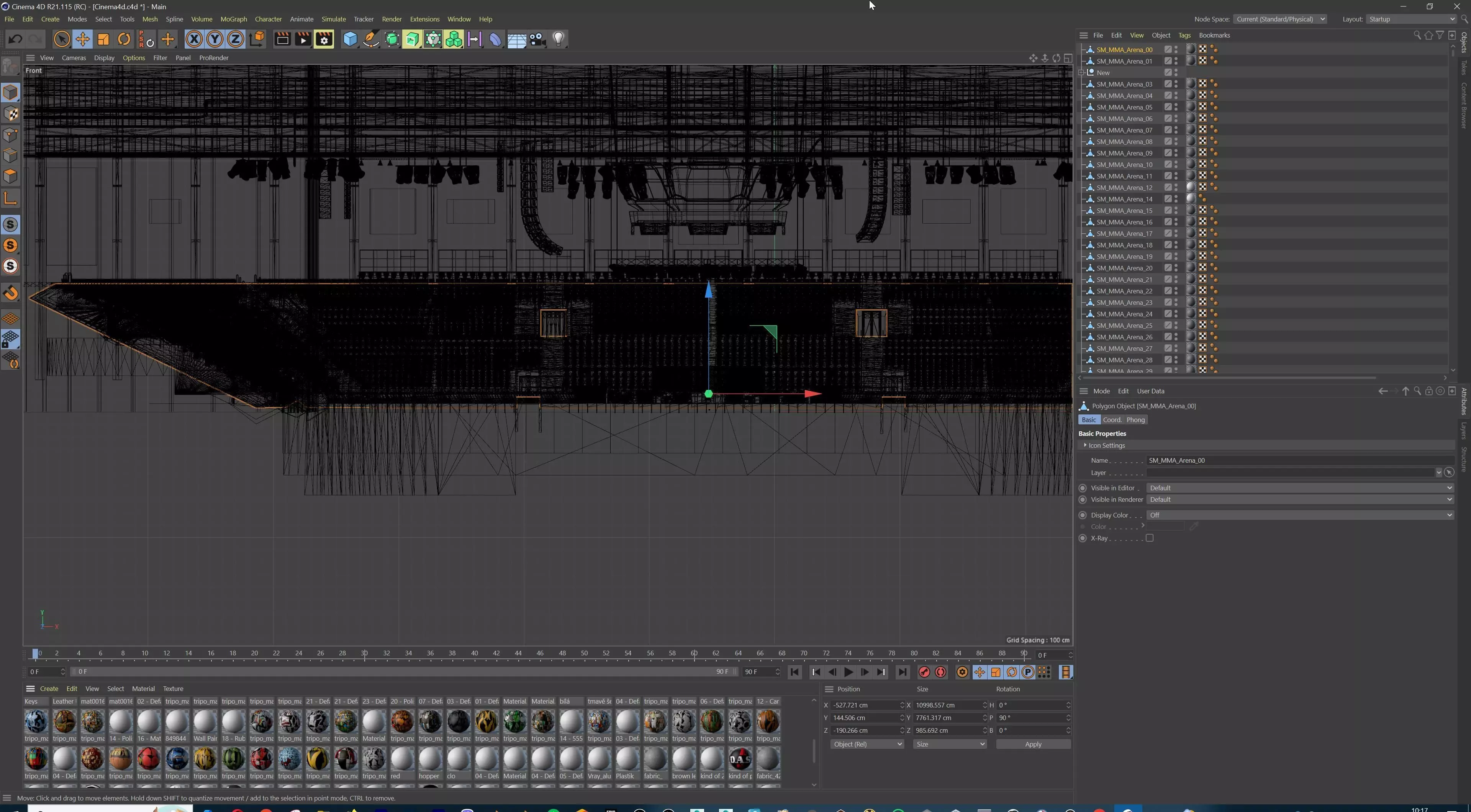Open Edit Render Settings
Screen dimensions: 1471x812
coord(324,39)
